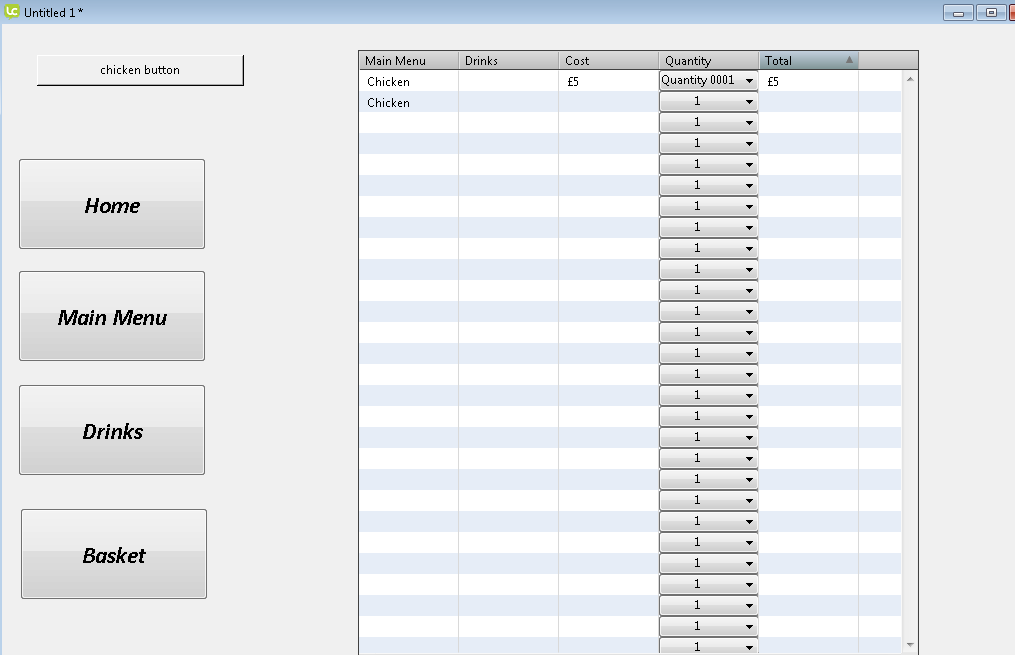Open the Drinks page
The height and width of the screenshot is (655, 1015).
pyautogui.click(x=112, y=430)
